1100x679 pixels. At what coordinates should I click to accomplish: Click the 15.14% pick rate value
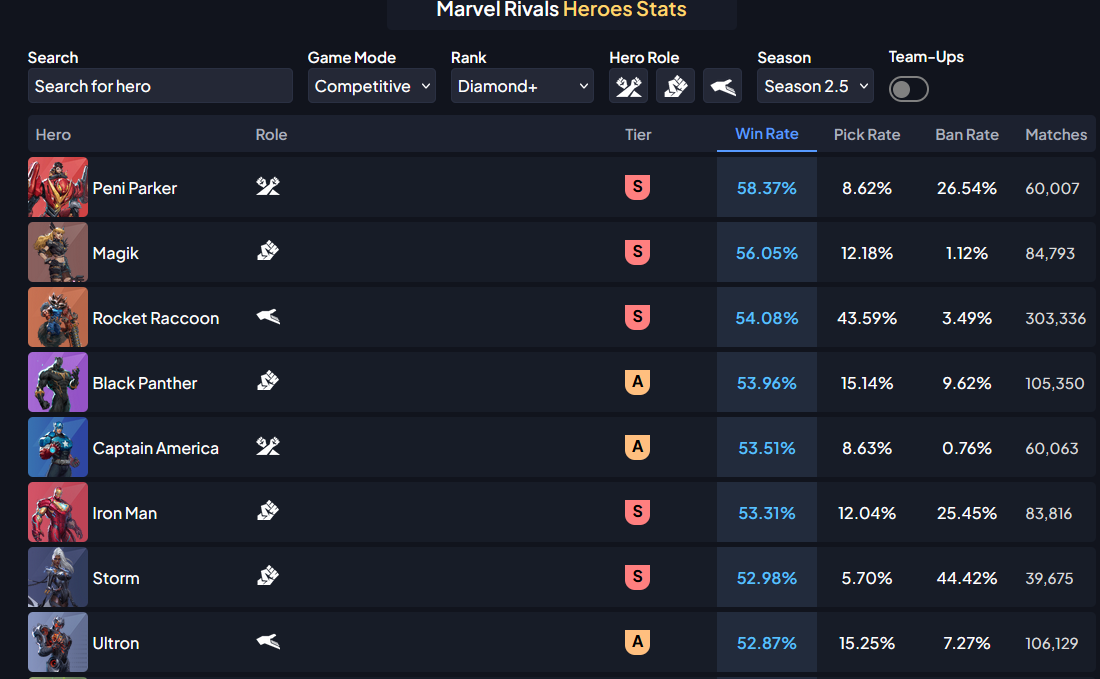coord(867,383)
